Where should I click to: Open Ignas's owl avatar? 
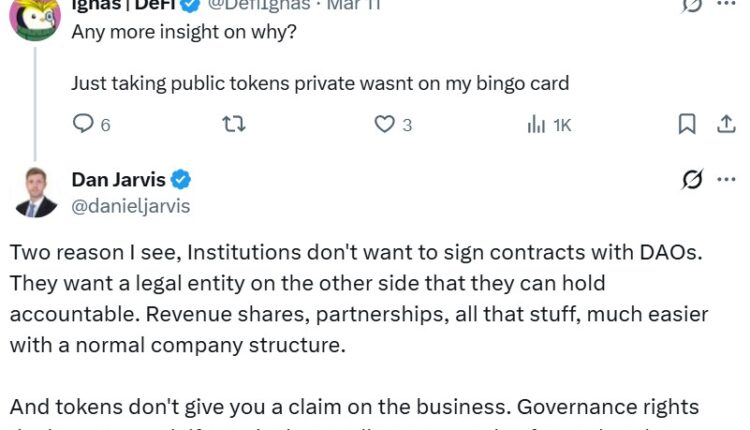[35, 14]
